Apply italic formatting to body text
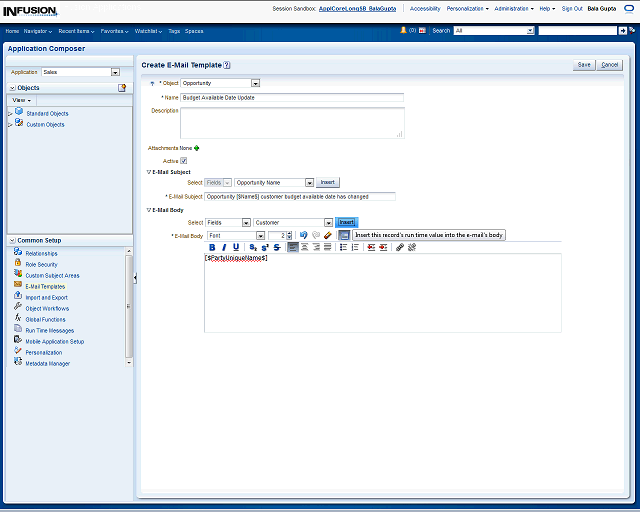Image resolution: width=640 pixels, height=512 pixels. click(x=223, y=247)
